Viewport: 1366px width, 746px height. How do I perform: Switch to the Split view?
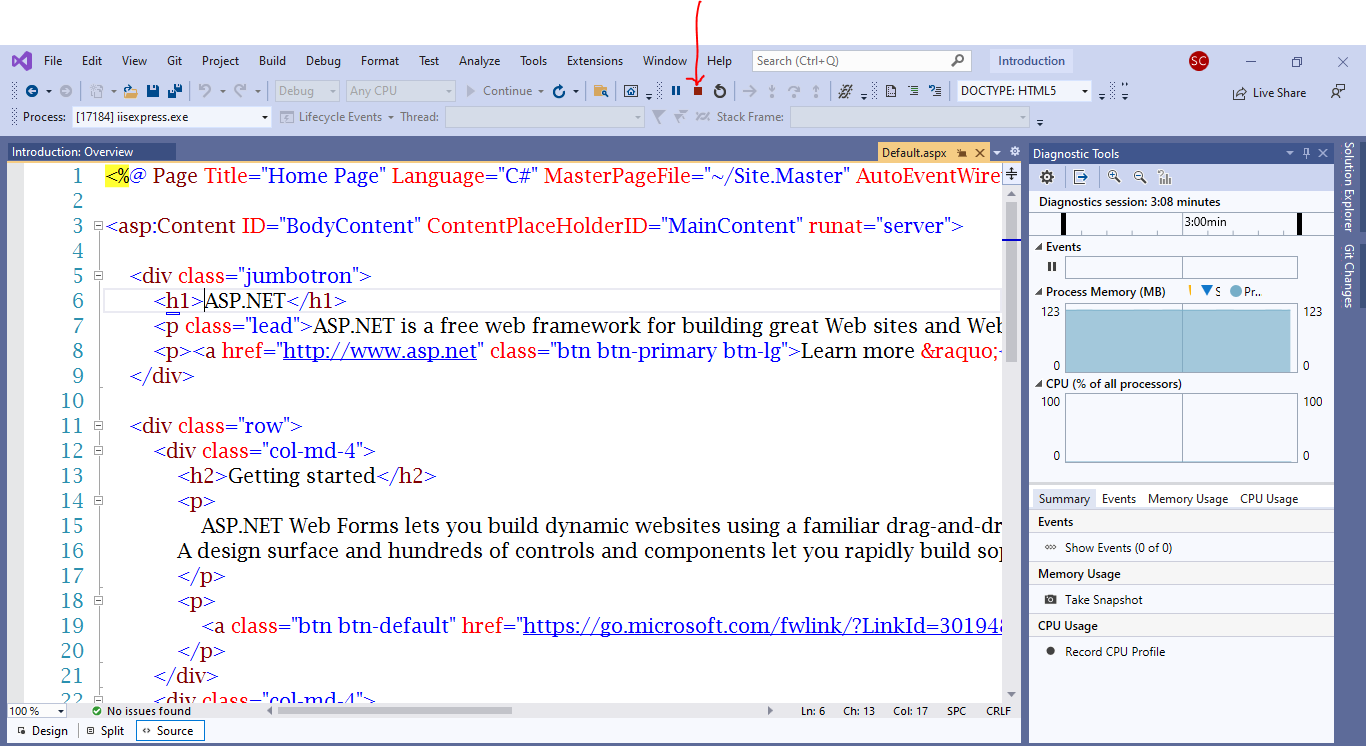click(x=105, y=731)
